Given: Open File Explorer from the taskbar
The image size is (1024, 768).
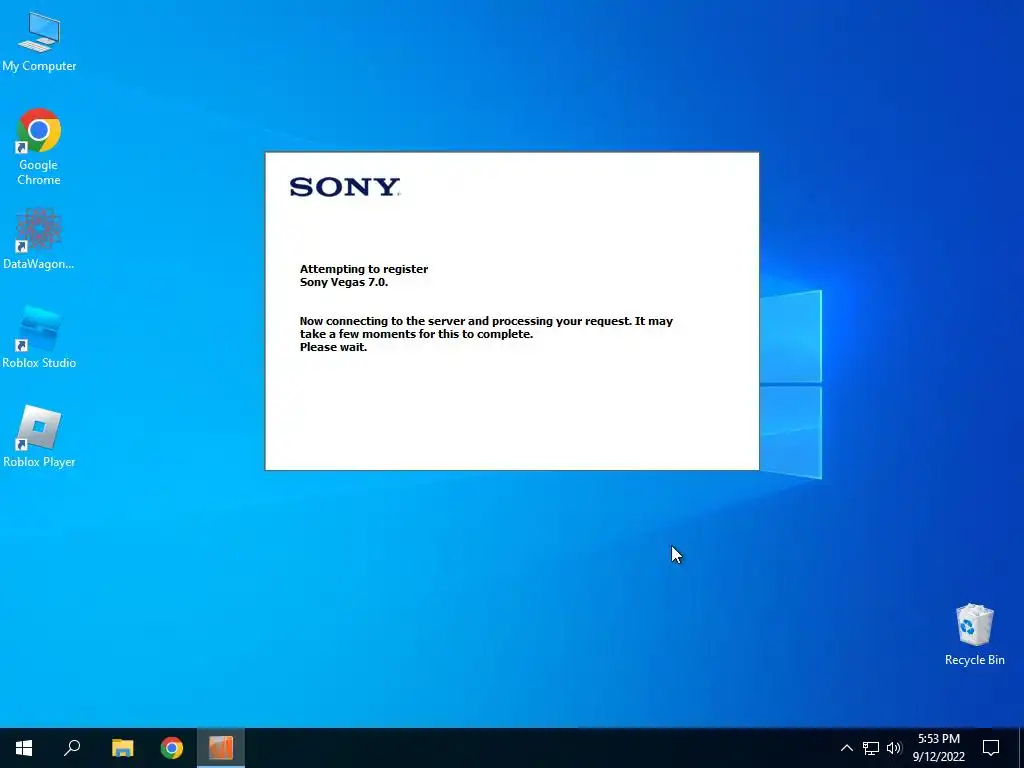Looking at the screenshot, I should point(122,748).
